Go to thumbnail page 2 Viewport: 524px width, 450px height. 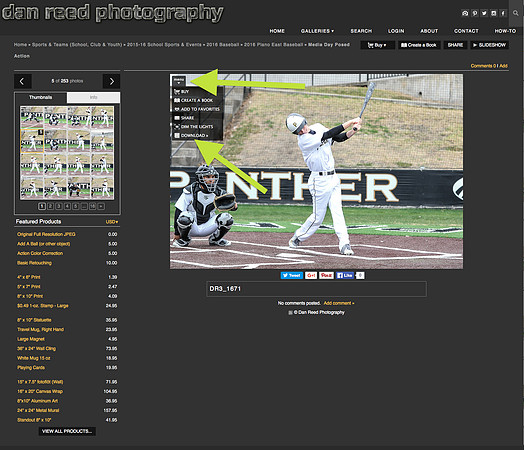[50, 206]
